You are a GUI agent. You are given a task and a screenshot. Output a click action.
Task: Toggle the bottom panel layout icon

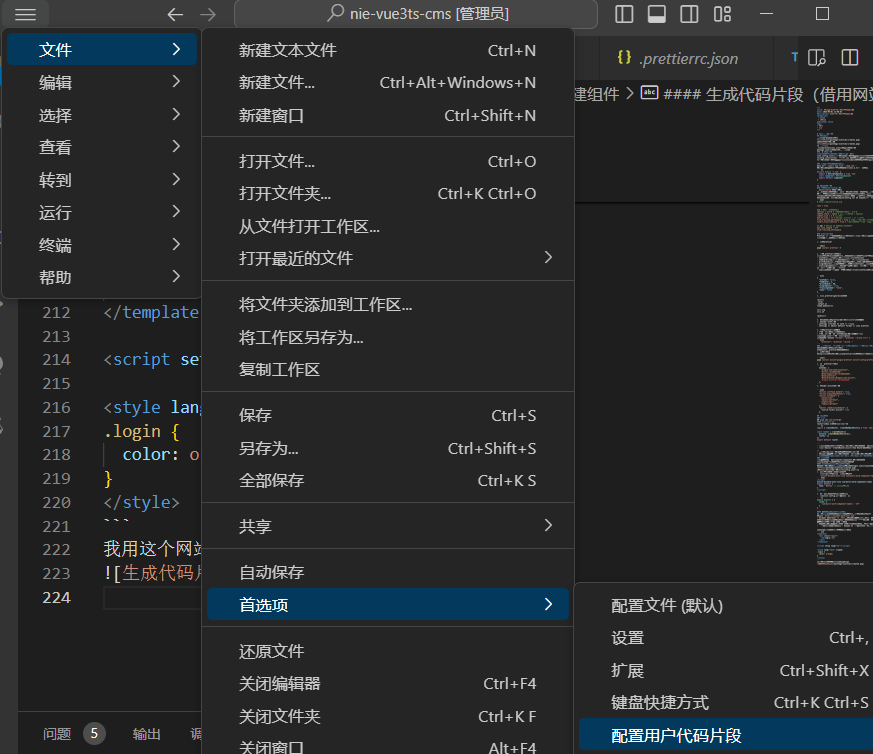click(656, 14)
